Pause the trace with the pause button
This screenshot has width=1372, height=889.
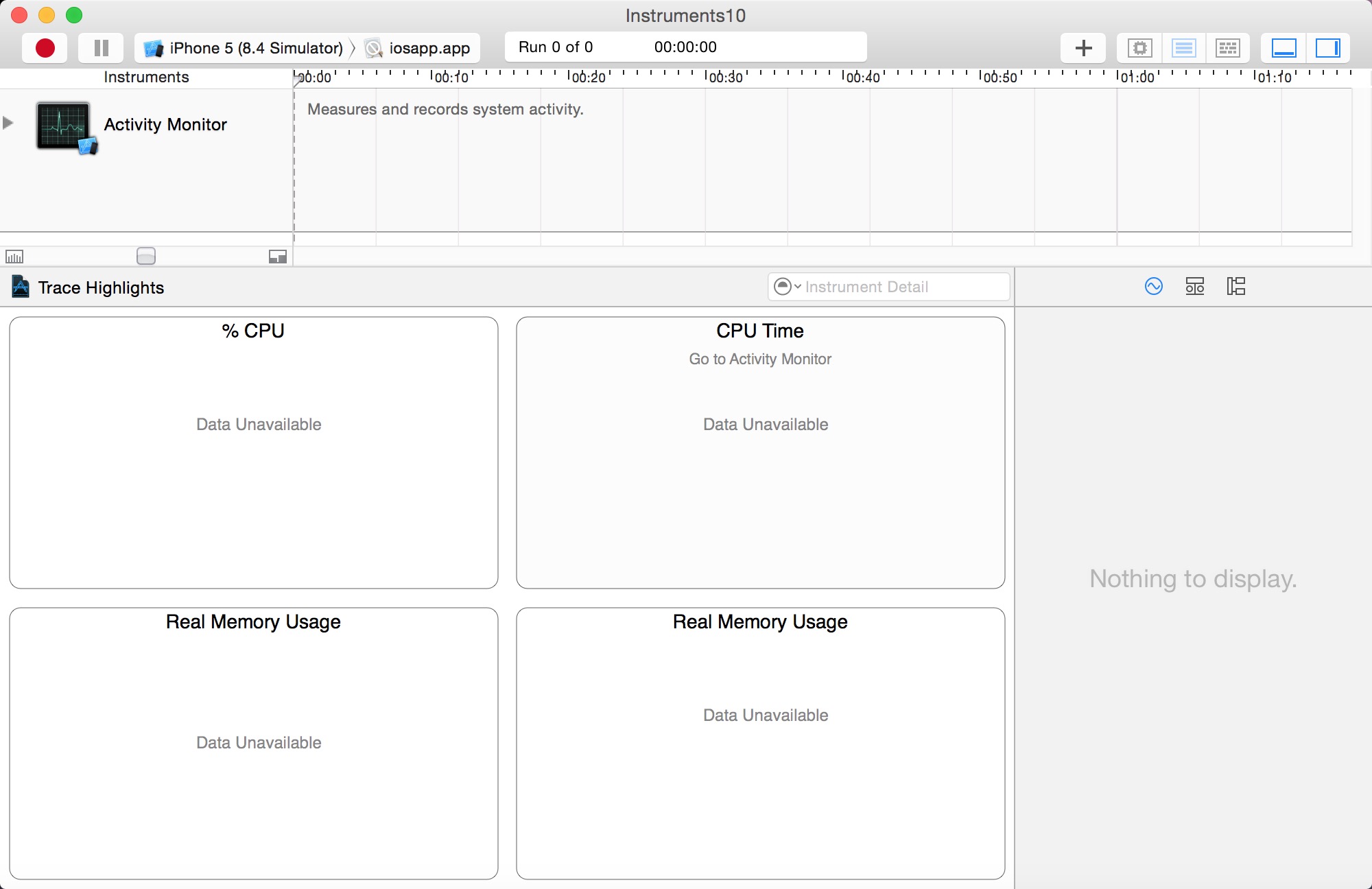[102, 48]
